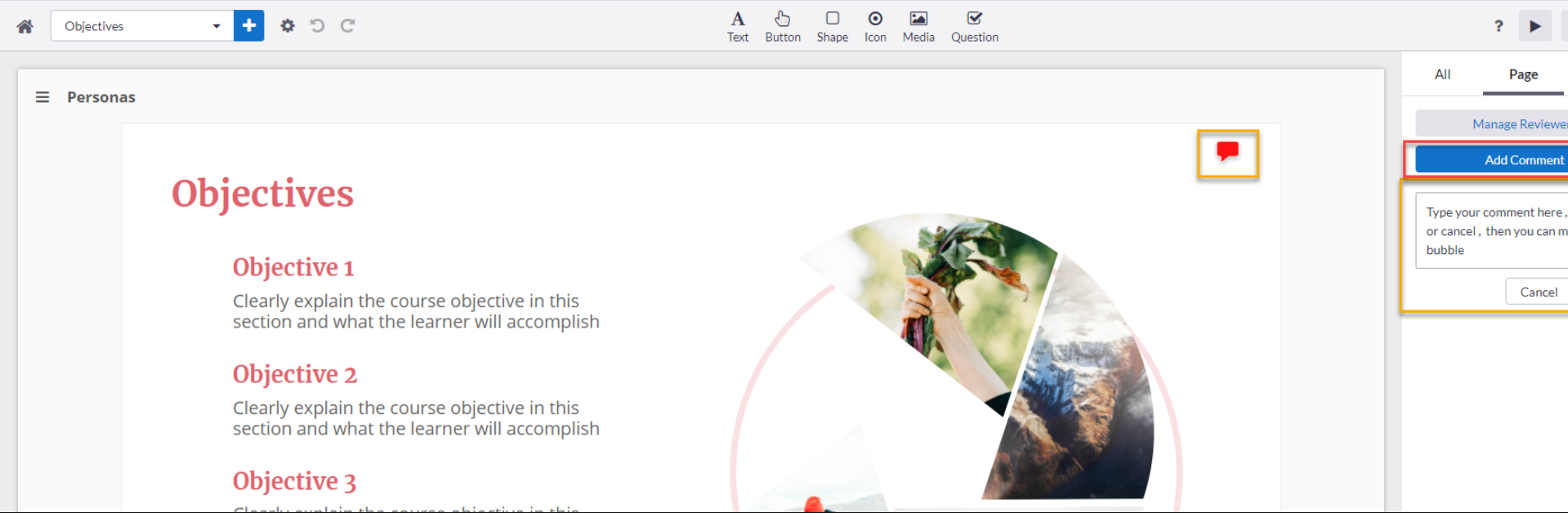Image resolution: width=1568 pixels, height=513 pixels.
Task: Select the Objective 3 heading
Action: pyautogui.click(x=294, y=481)
